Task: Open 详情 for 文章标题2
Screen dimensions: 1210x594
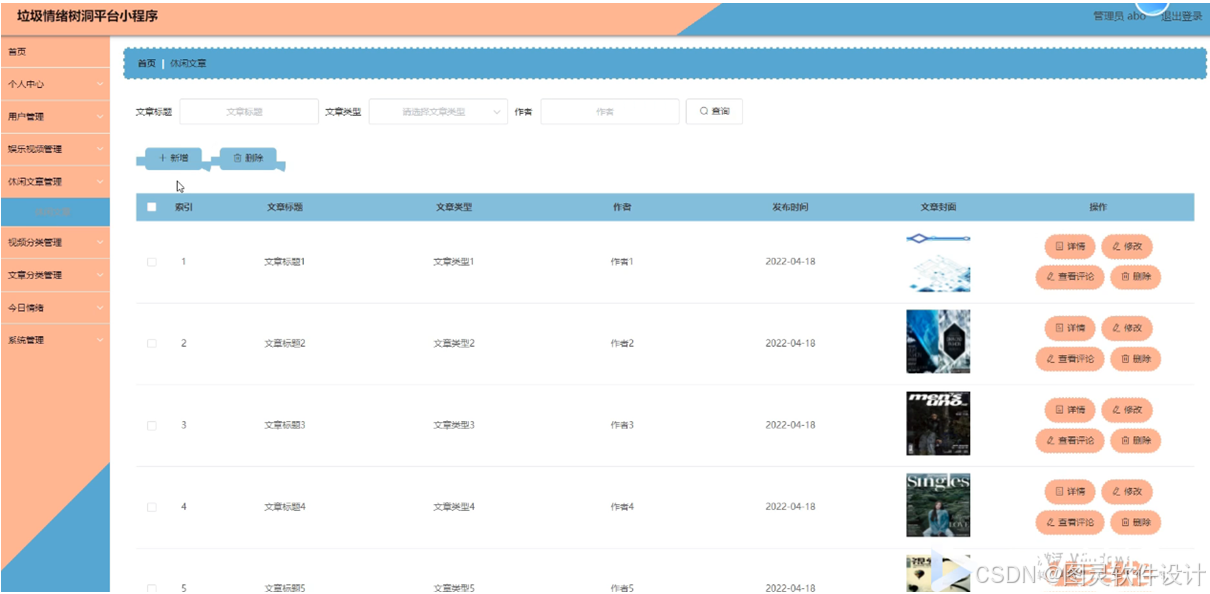Action: pos(1070,328)
